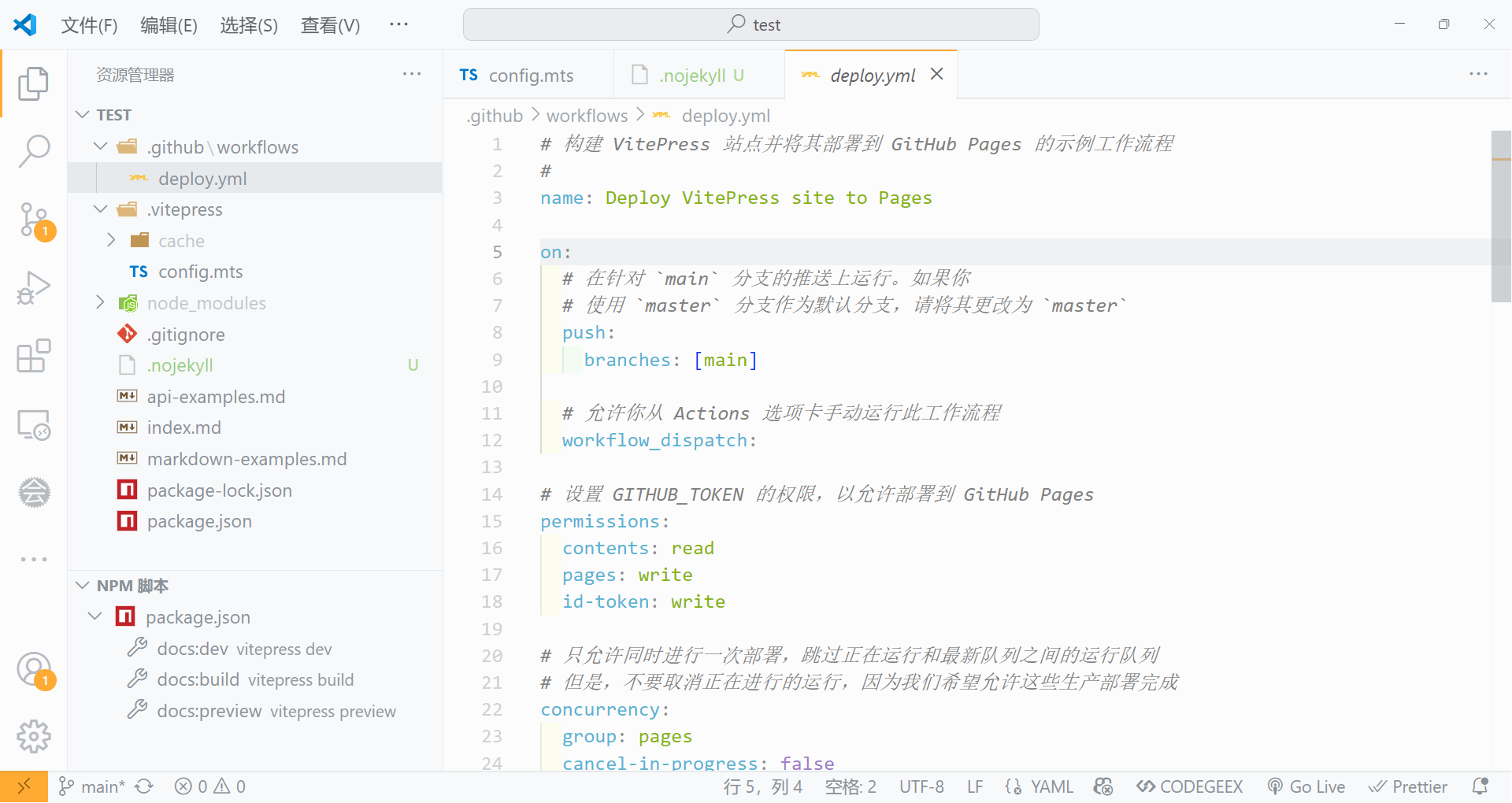Viewport: 1512px width, 803px height.
Task: Go to line via 行 5, 列 4
Action: pyautogui.click(x=763, y=786)
